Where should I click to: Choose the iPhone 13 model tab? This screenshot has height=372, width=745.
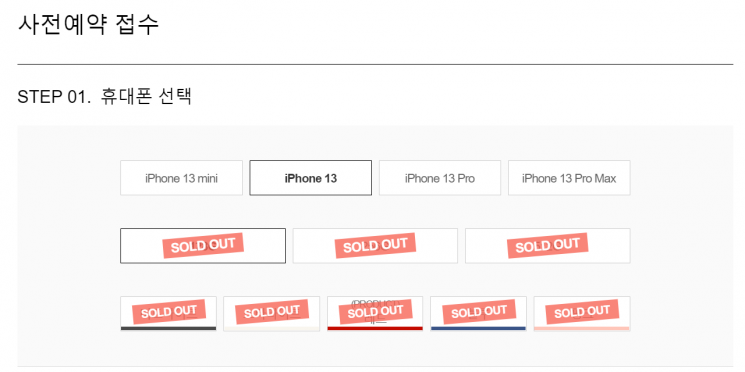pyautogui.click(x=311, y=178)
